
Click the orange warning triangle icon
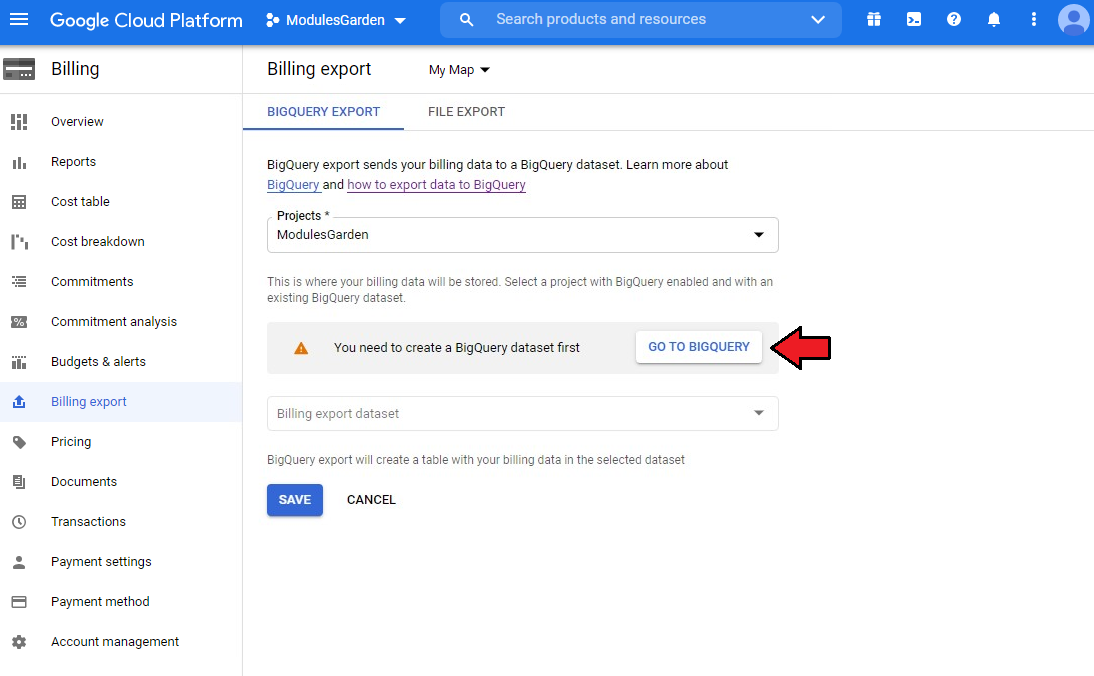pyautogui.click(x=301, y=347)
